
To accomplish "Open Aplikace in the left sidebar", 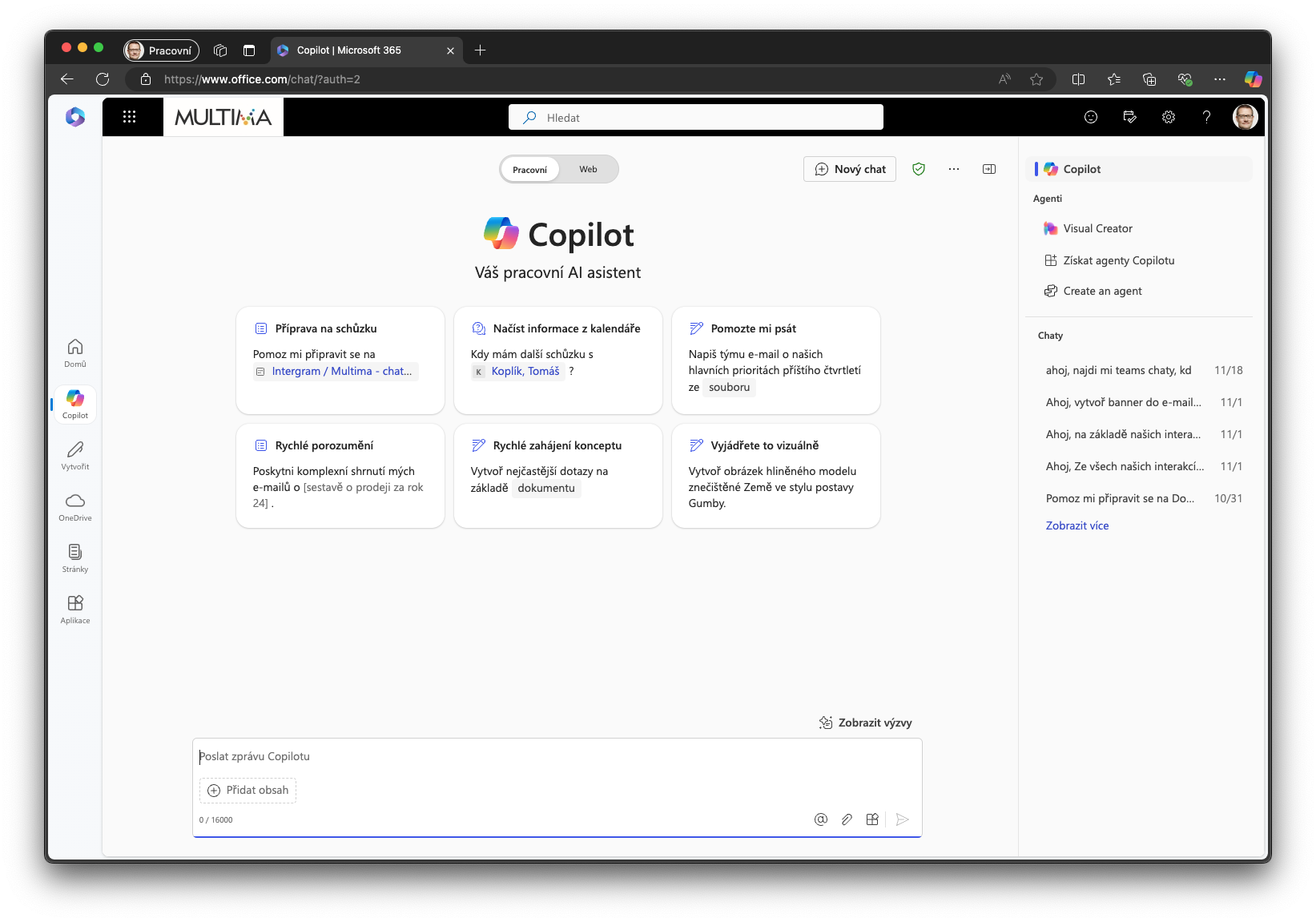I will [75, 609].
